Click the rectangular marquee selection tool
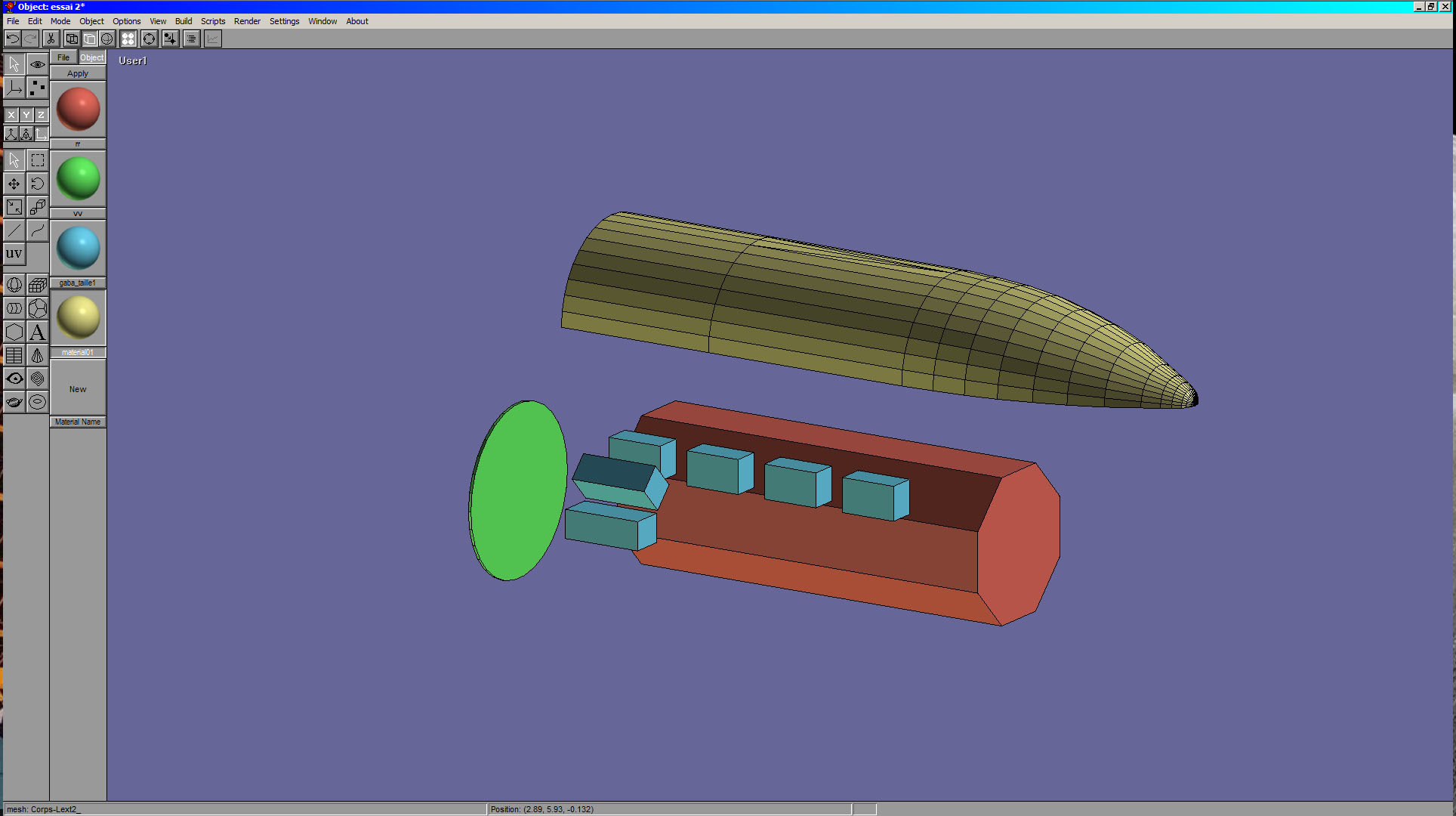Viewport: 1456px width, 816px height. [37, 160]
